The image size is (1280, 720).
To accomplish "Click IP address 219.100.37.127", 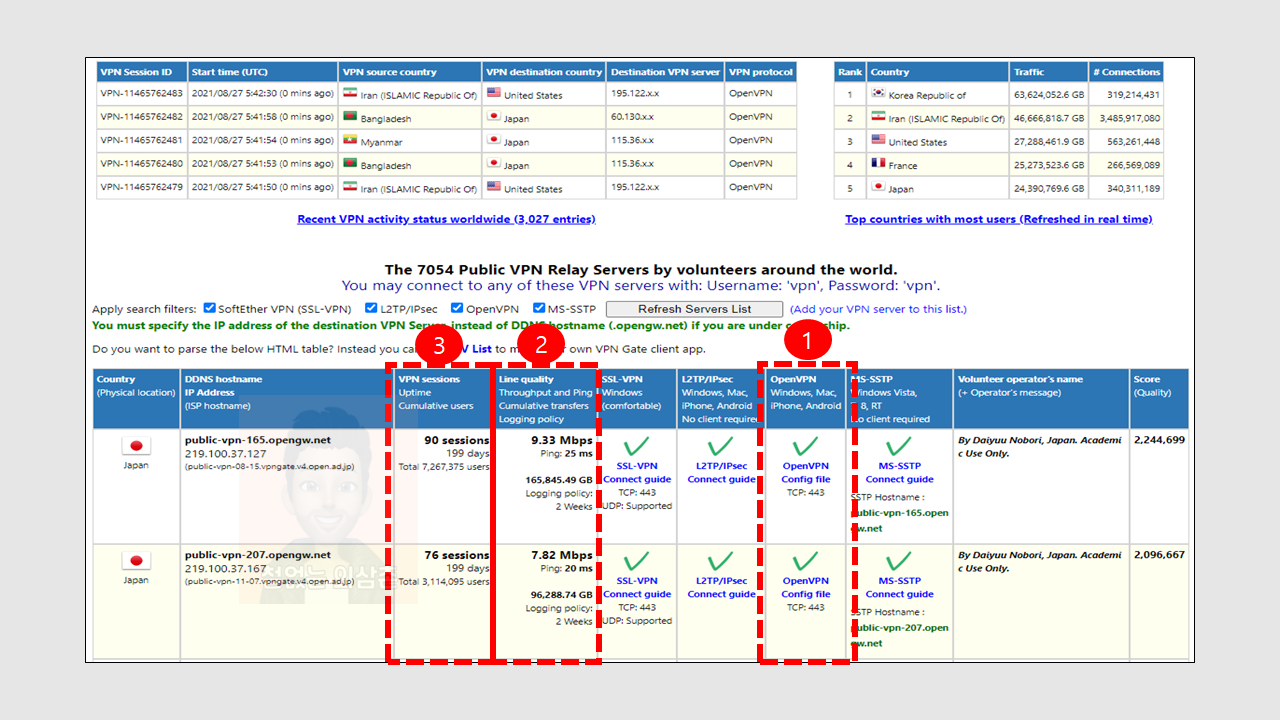I will click(225, 453).
